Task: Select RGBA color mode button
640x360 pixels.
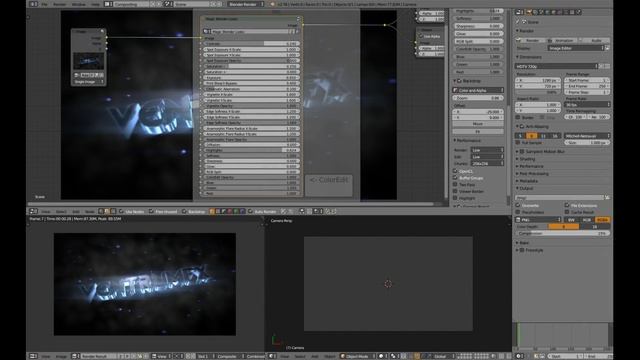Action: pyautogui.click(x=602, y=220)
